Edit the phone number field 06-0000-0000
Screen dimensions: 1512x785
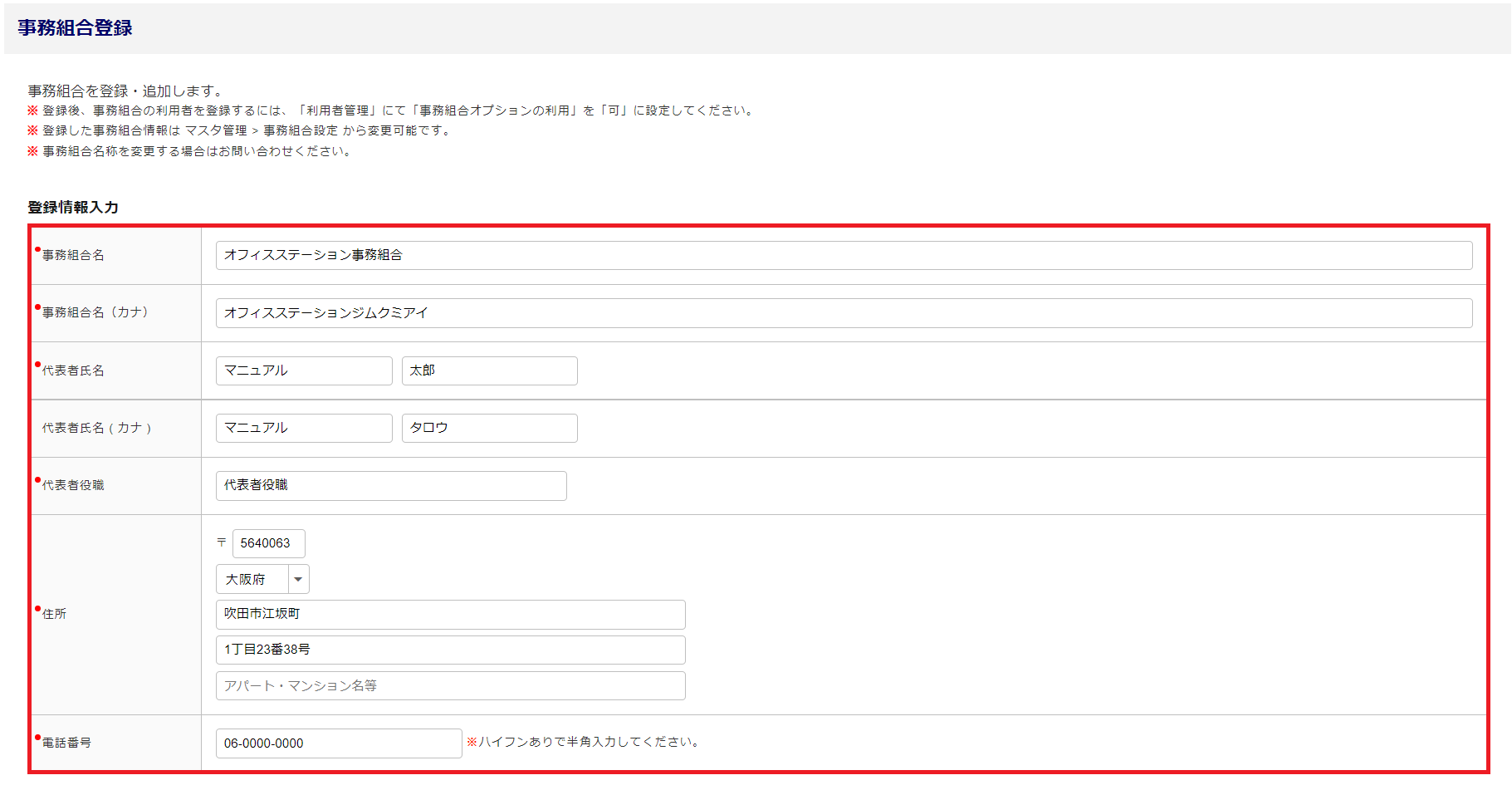[338, 743]
